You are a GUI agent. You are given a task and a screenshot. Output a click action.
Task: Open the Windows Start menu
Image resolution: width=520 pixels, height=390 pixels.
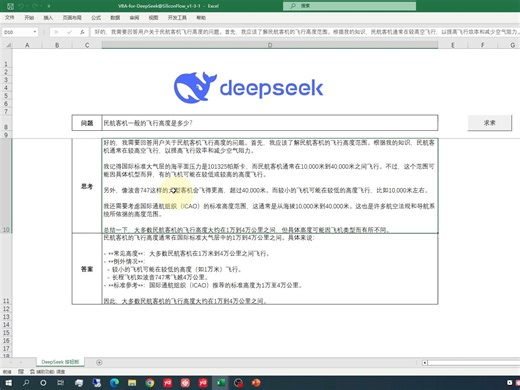(x=8, y=383)
